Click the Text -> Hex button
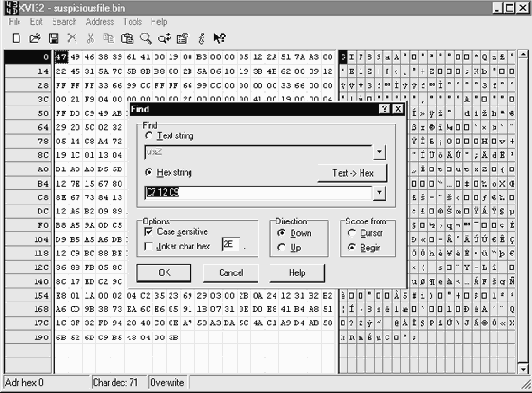This screenshot has width=532, height=393. (352, 173)
